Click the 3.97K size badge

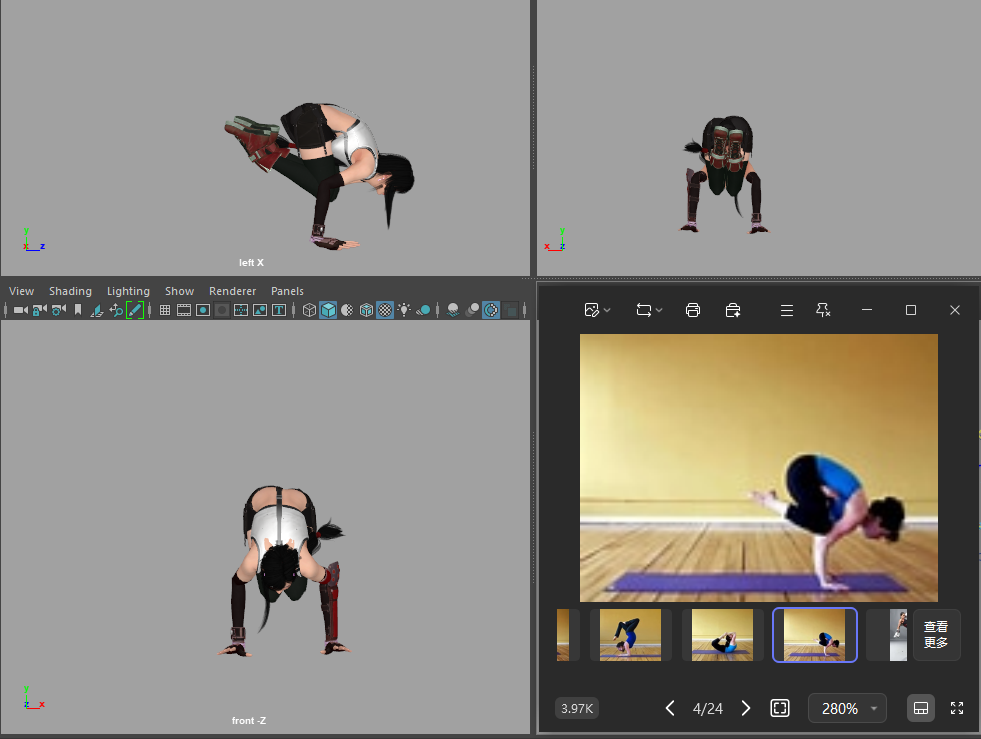point(577,708)
